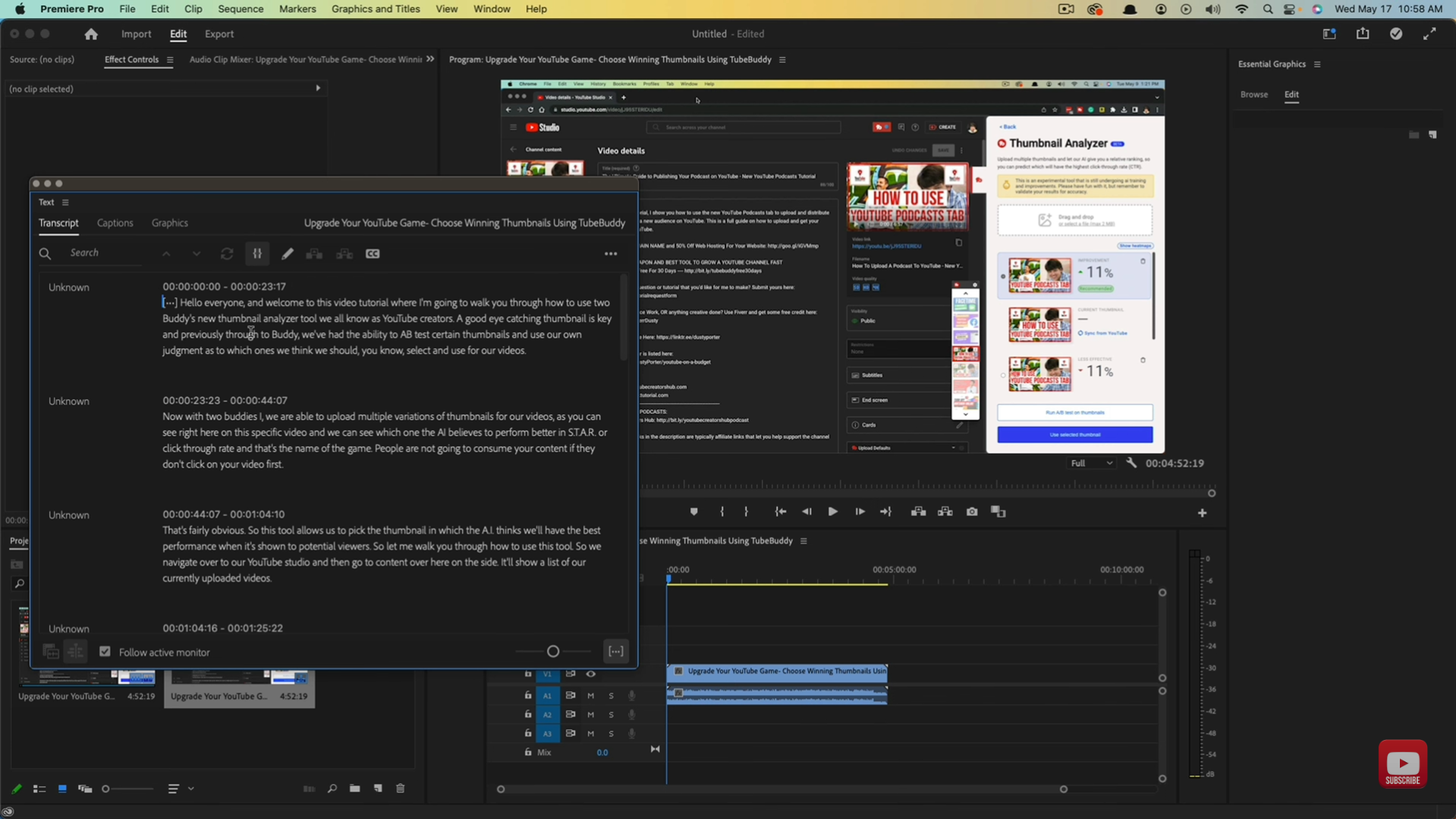Adjust the transcript text size slider
The height and width of the screenshot is (819, 1456).
pyautogui.click(x=552, y=651)
